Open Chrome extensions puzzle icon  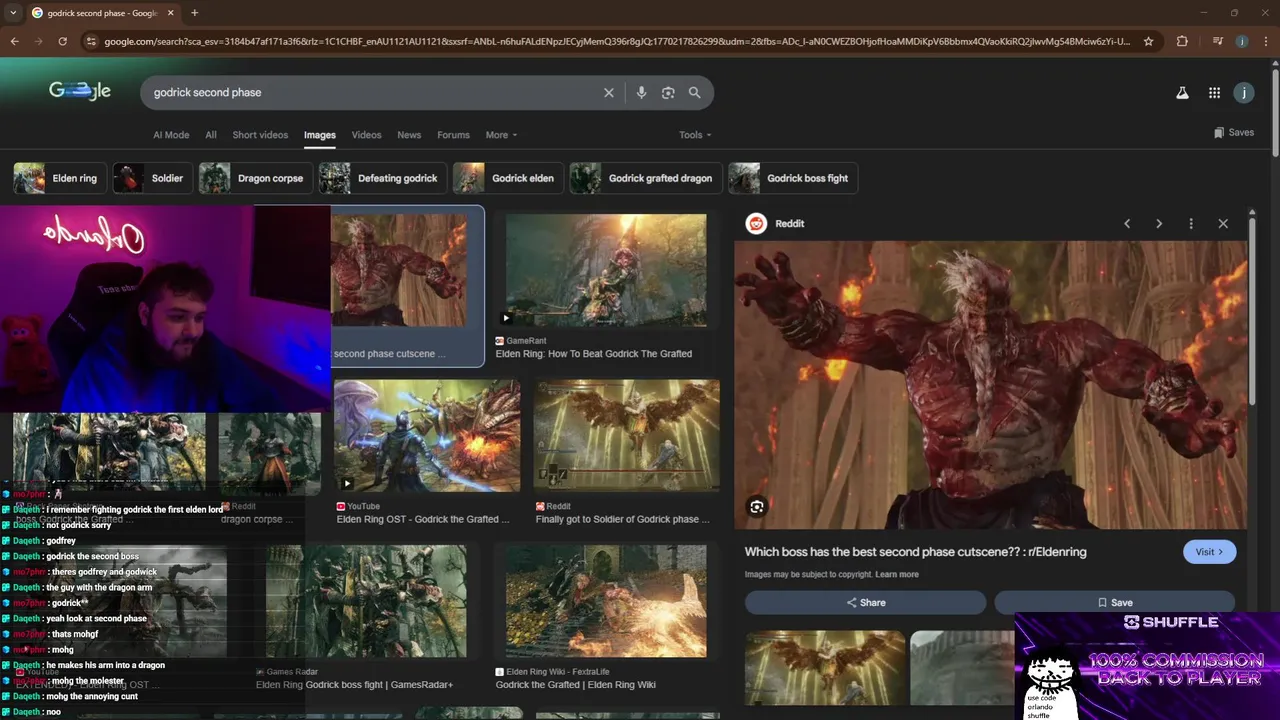pos(1182,41)
